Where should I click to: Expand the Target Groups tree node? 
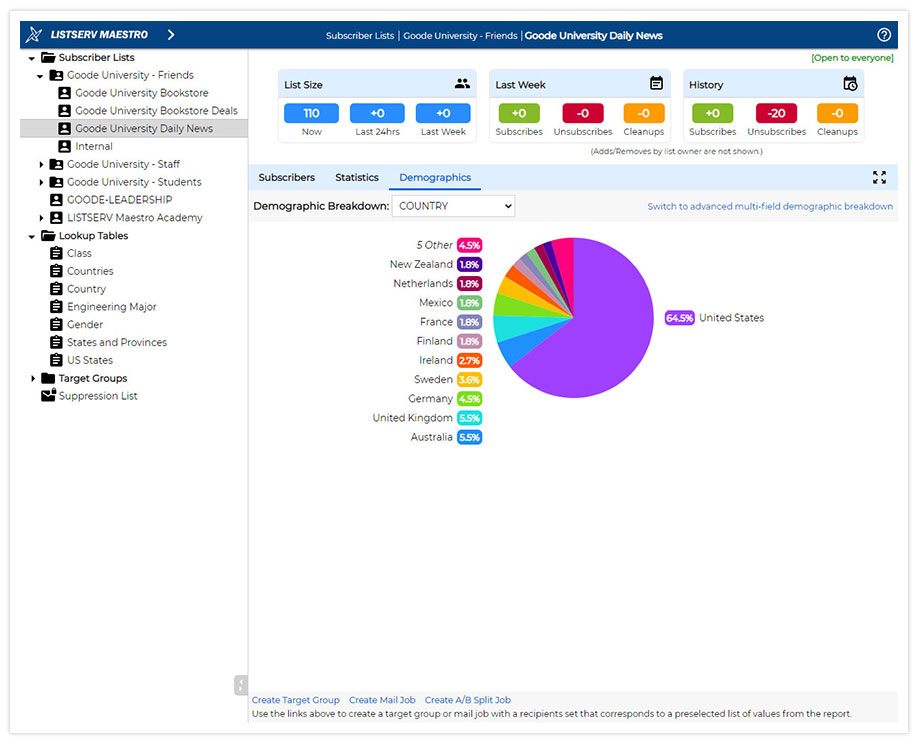tap(33, 378)
